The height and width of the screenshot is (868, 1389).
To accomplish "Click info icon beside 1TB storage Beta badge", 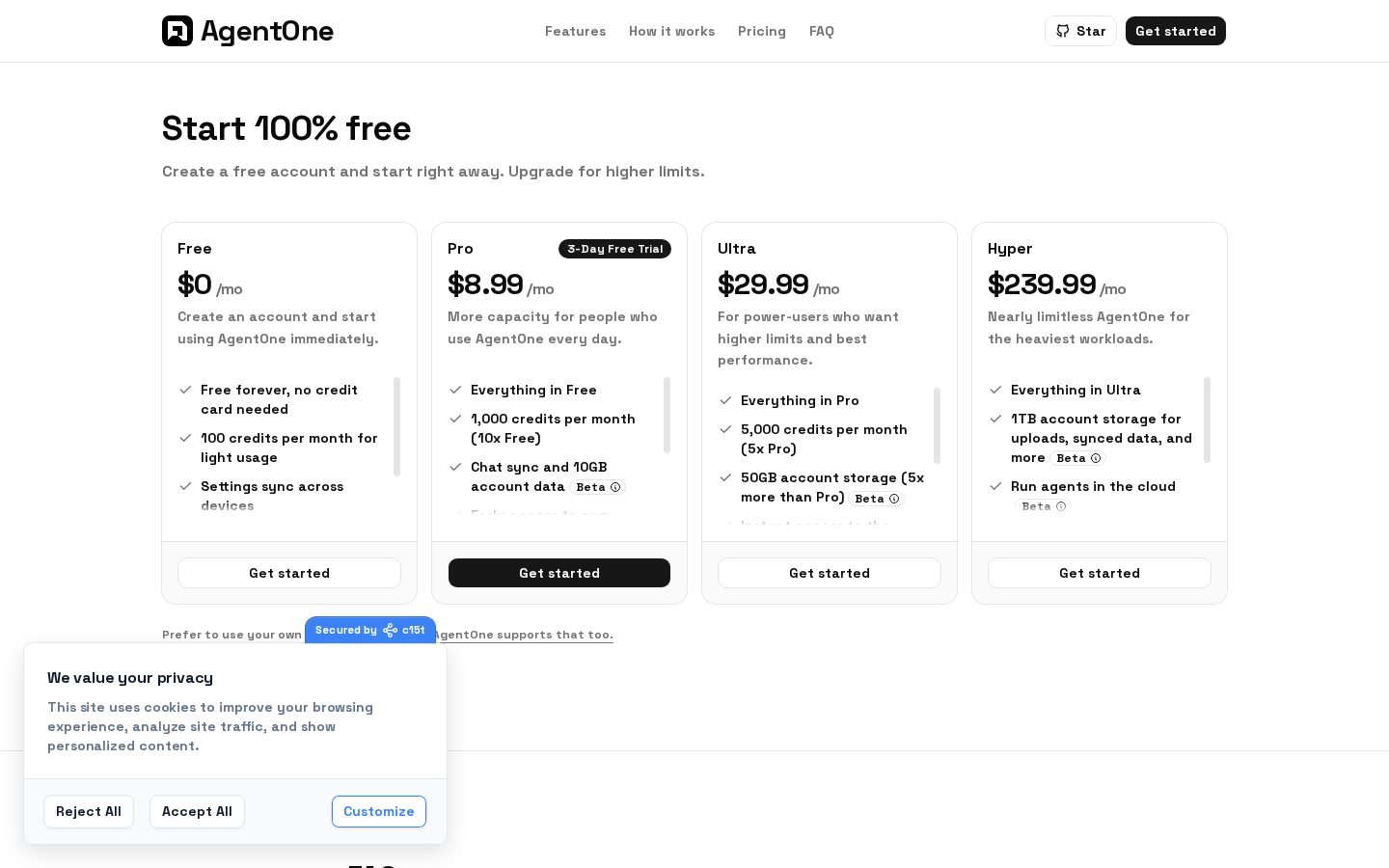I will click(x=1096, y=458).
